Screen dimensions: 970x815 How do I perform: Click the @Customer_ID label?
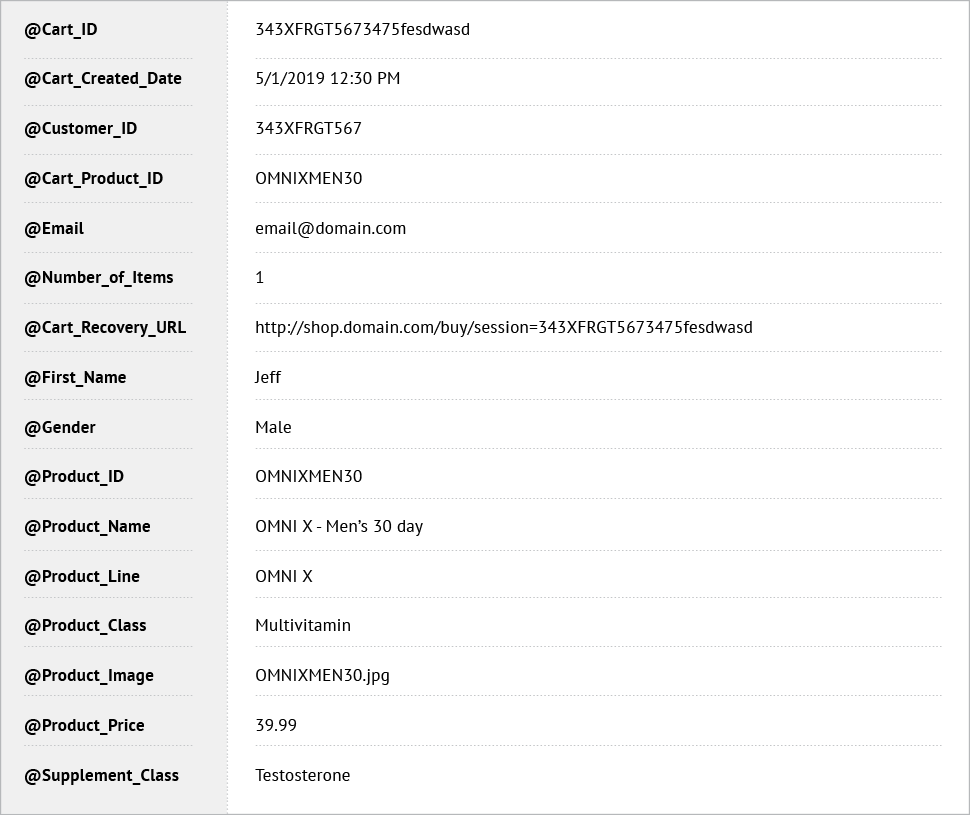[80, 129]
